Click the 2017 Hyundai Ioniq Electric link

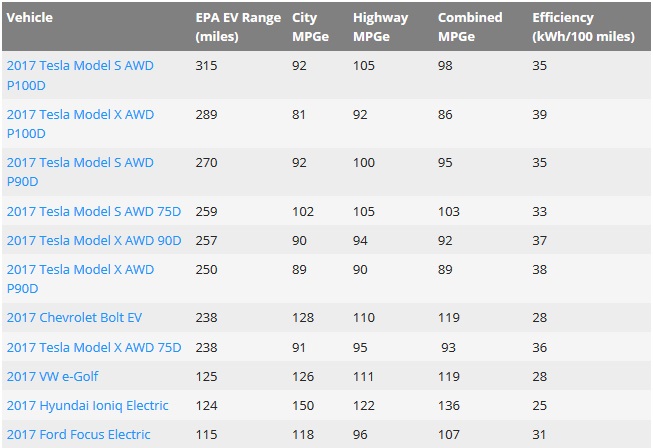click(87, 405)
